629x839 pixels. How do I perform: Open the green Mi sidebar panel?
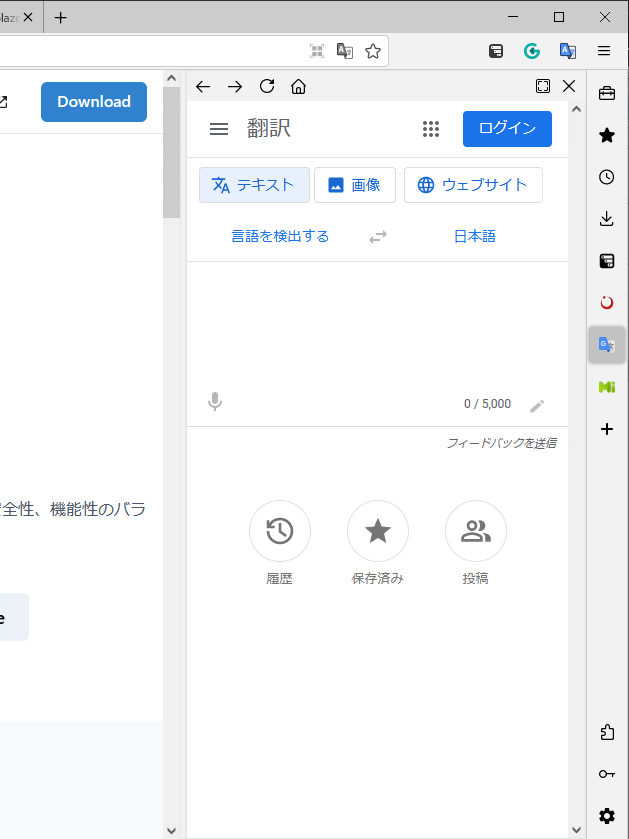coord(607,387)
